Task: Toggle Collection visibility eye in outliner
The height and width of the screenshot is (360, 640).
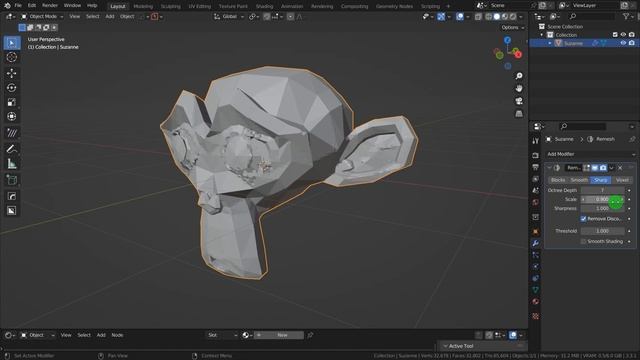Action: tap(623, 35)
